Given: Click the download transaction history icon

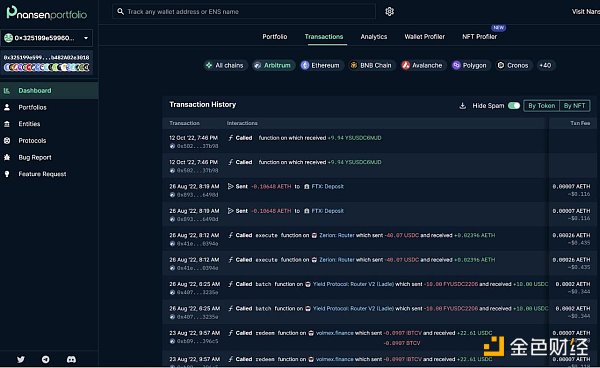Looking at the screenshot, I should (x=462, y=106).
